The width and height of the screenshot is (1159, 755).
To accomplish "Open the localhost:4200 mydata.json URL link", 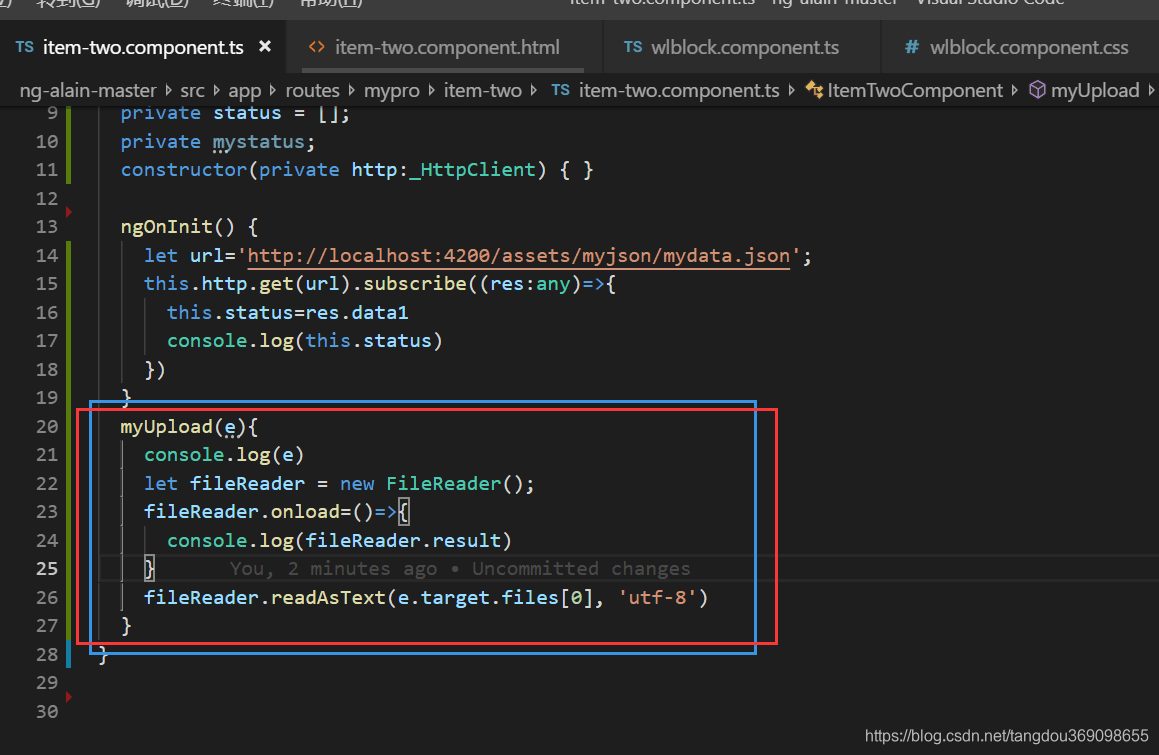I will 518,256.
